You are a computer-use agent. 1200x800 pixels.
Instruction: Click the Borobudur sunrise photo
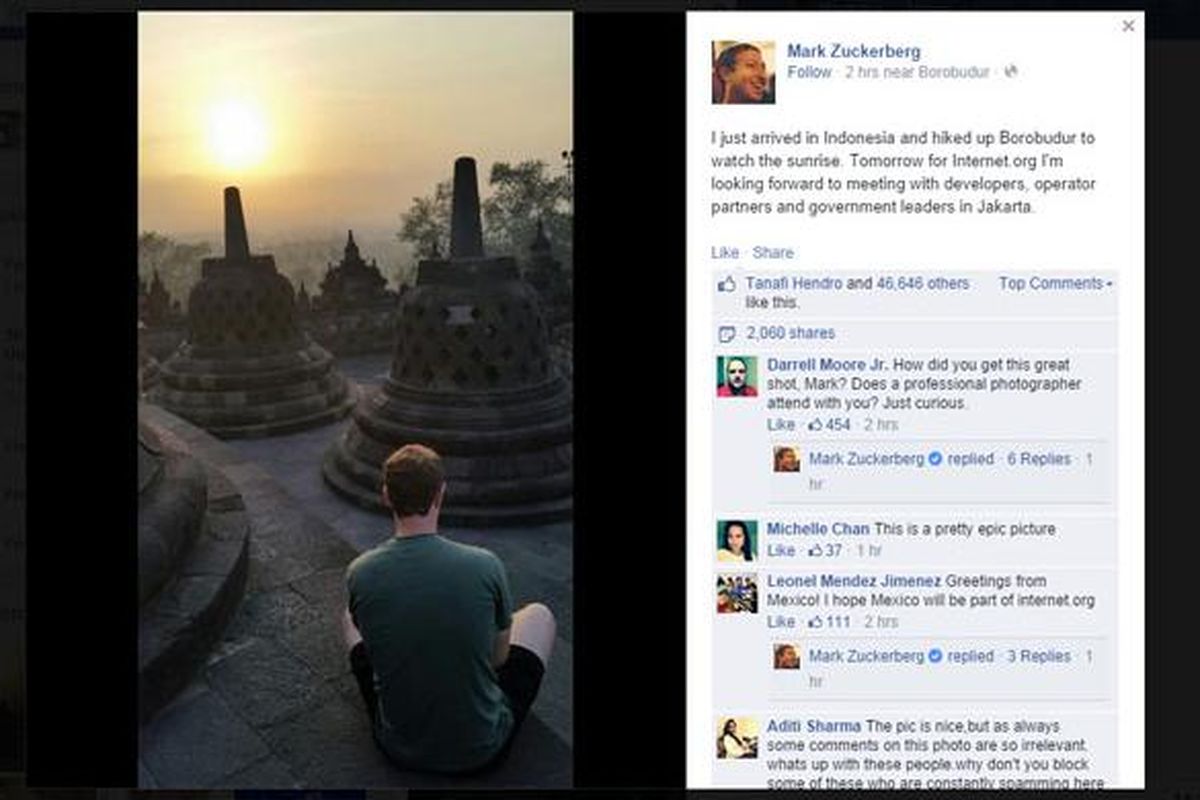pos(355,400)
